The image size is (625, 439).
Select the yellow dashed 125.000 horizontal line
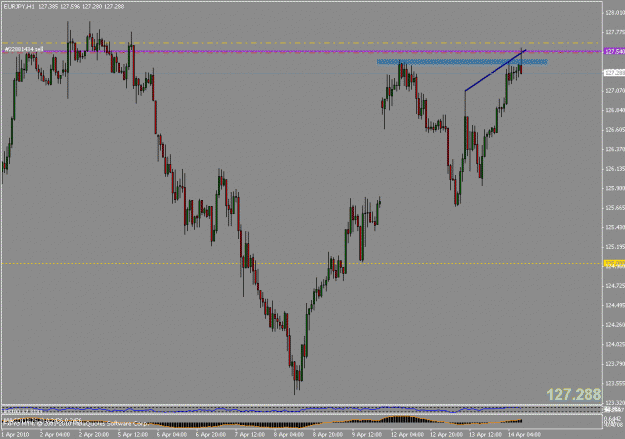pyautogui.click(x=301, y=263)
